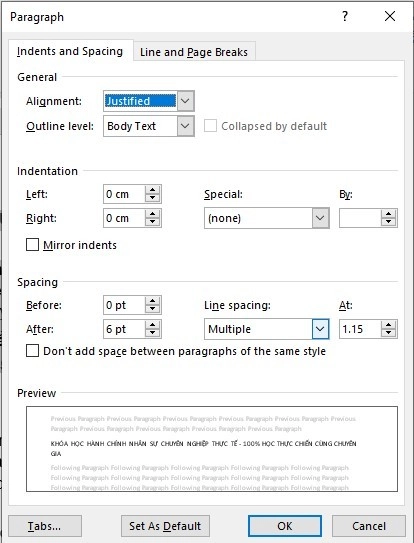Confirm settings with OK button
414x543 pixels.
click(285, 526)
